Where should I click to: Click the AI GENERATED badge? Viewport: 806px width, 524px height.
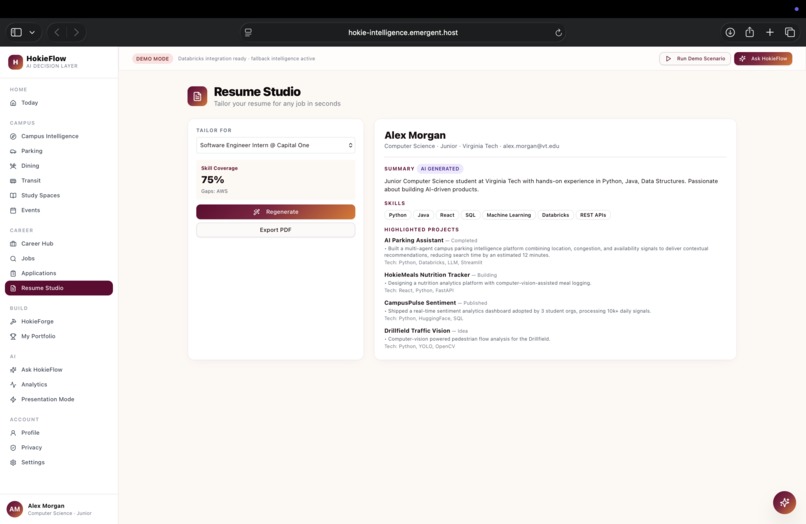[440, 169]
